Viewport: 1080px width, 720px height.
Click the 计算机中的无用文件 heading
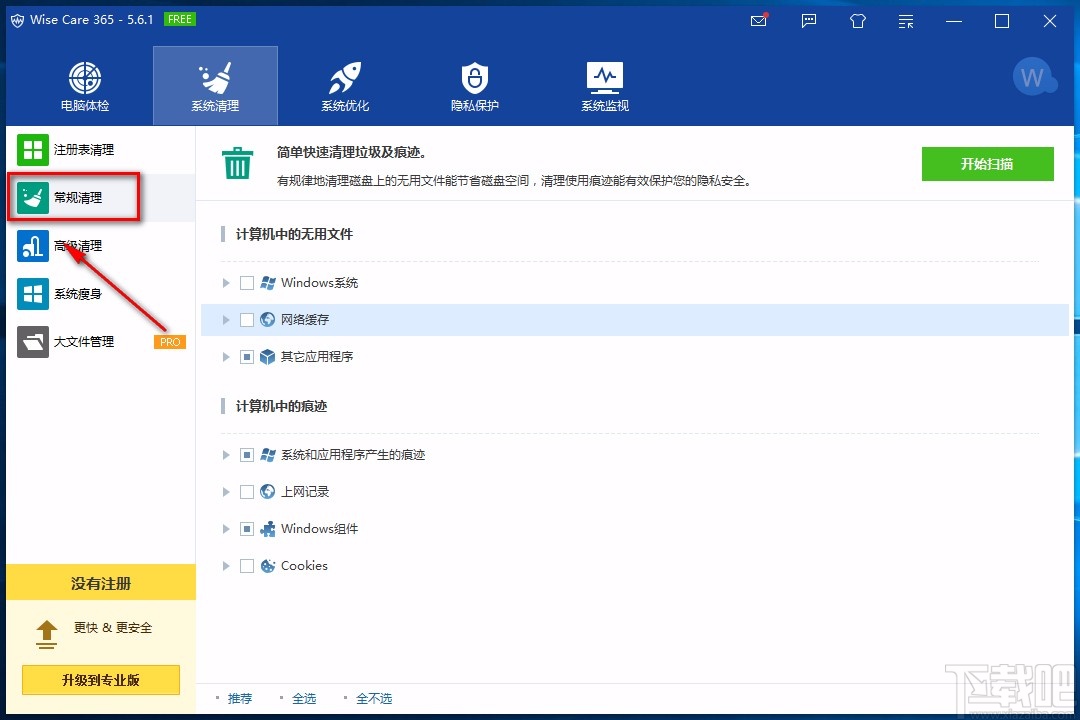294,234
